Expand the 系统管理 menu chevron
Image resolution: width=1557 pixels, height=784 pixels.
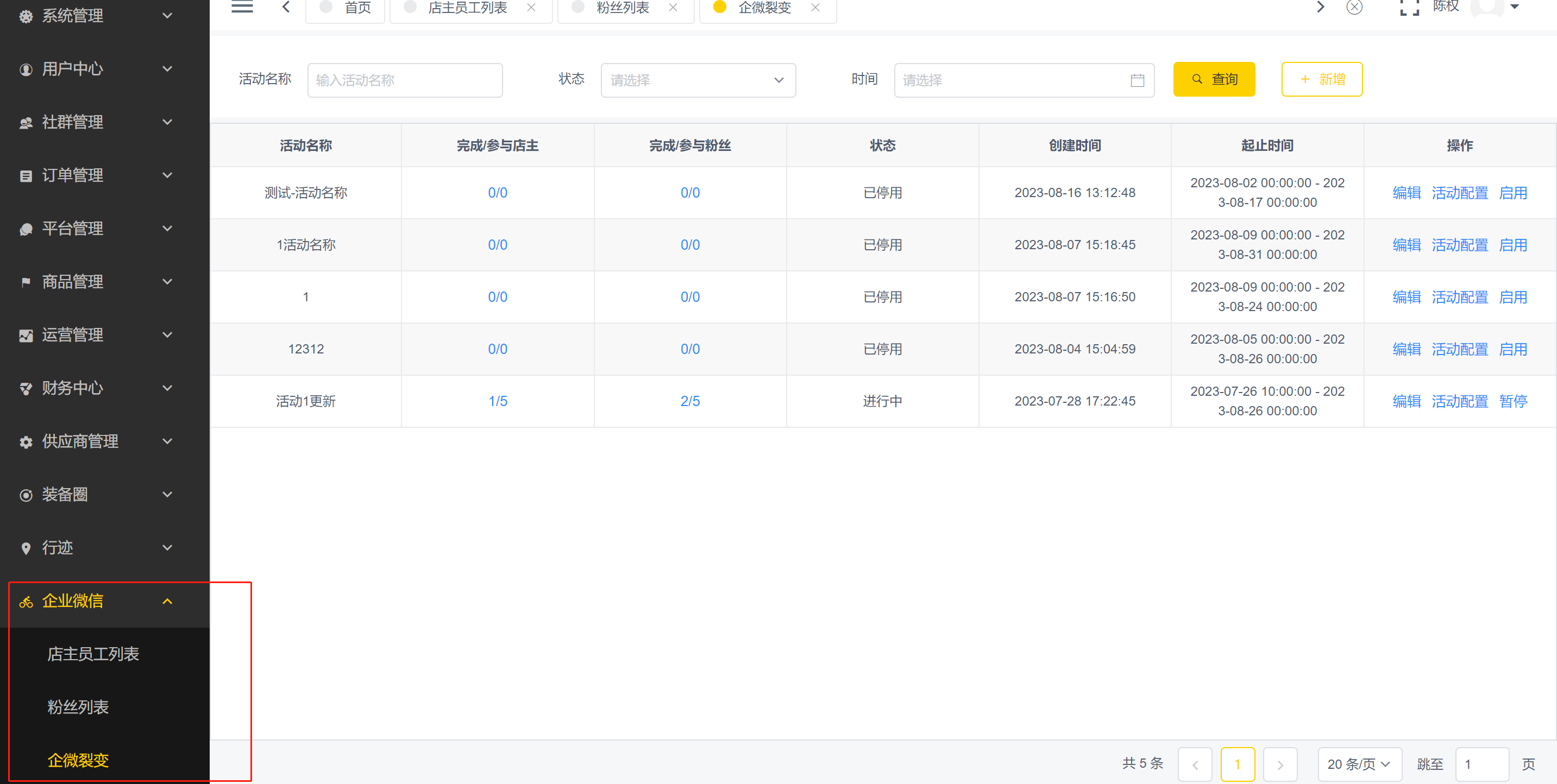click(x=167, y=16)
